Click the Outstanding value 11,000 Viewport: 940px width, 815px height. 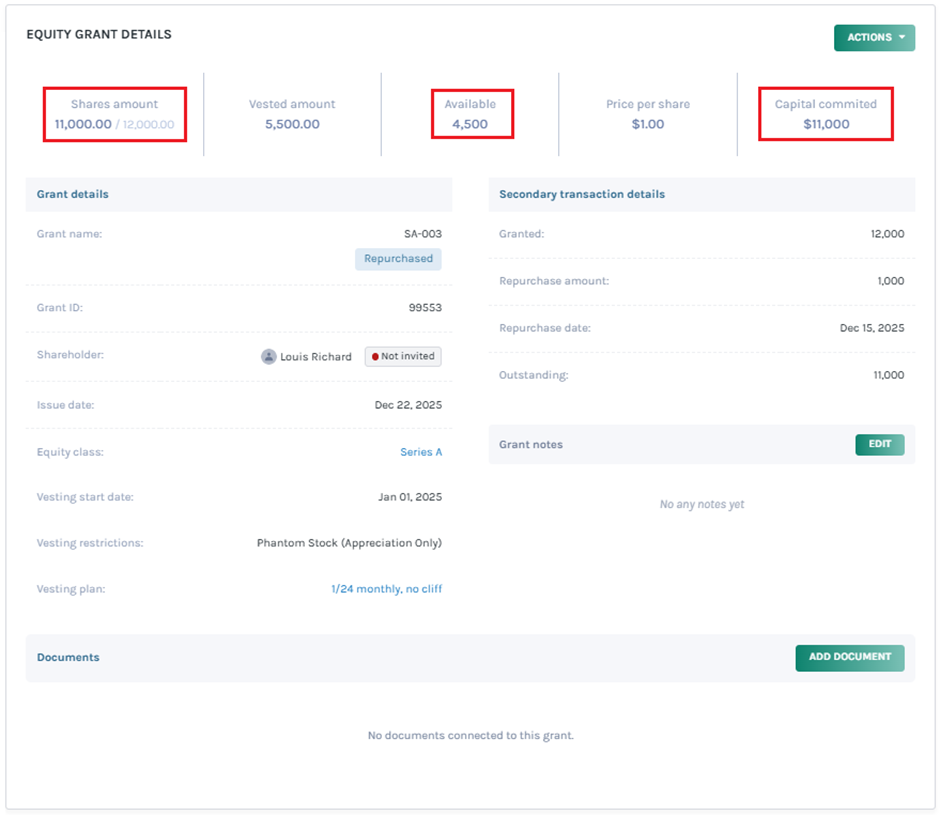point(887,375)
